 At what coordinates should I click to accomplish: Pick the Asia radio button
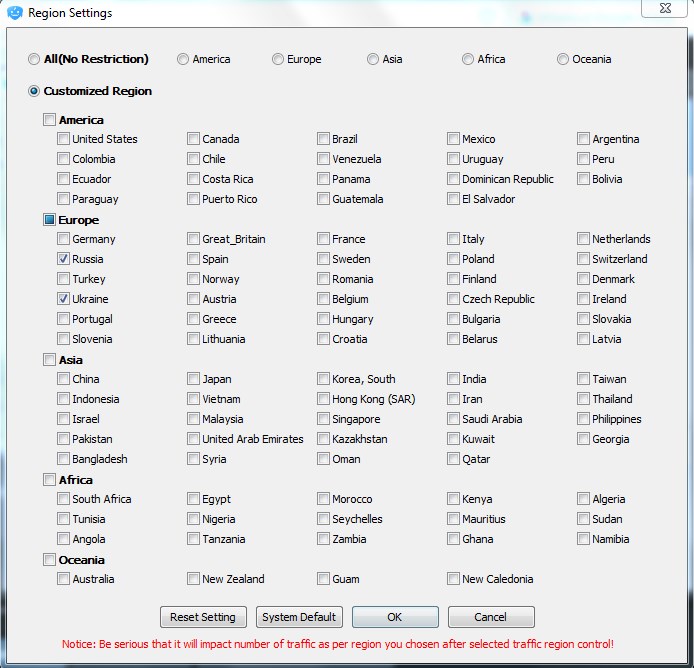373,59
